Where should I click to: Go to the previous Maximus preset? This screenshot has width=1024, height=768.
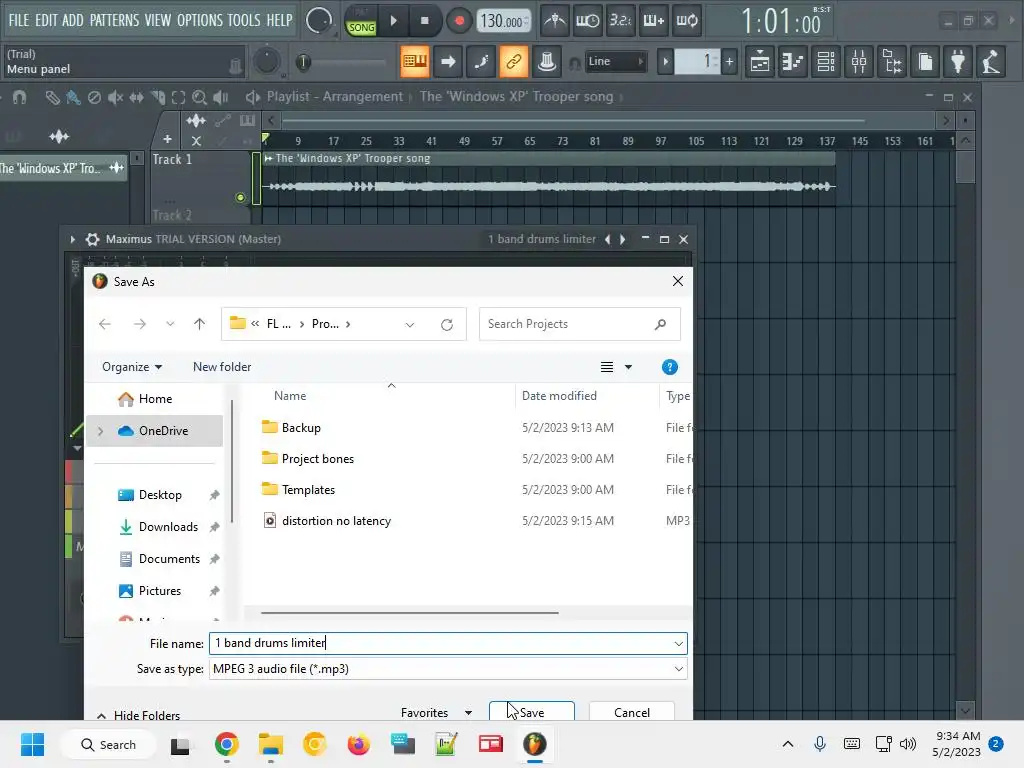[607, 240]
